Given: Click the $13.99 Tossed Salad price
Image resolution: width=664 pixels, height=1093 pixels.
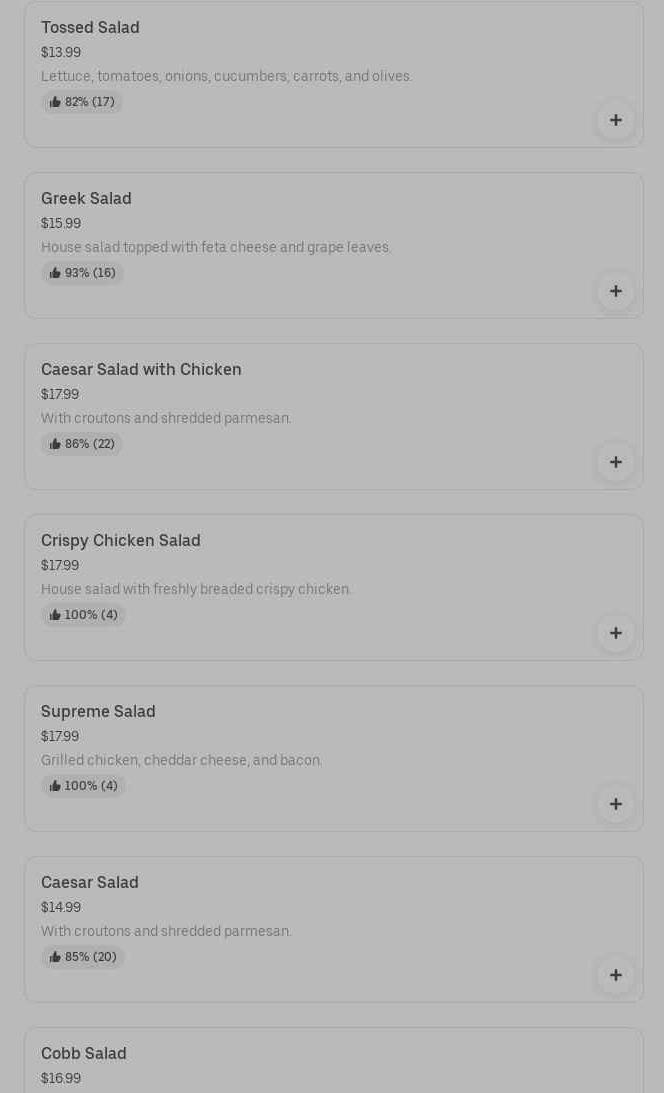Looking at the screenshot, I should [x=61, y=53].
